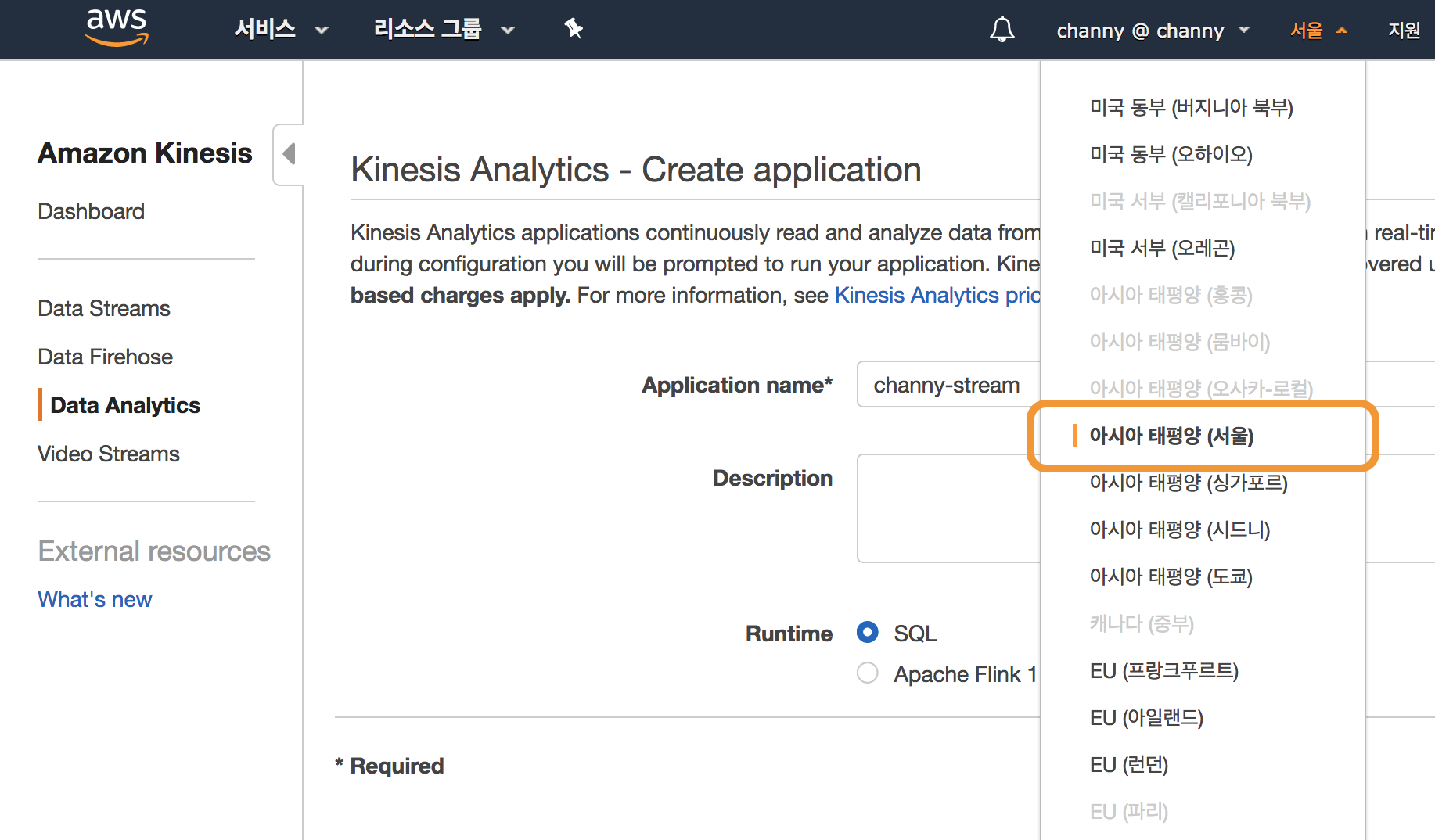Viewport: 1435px width, 840px height.
Task: Open the What's new link
Action: coord(95,599)
